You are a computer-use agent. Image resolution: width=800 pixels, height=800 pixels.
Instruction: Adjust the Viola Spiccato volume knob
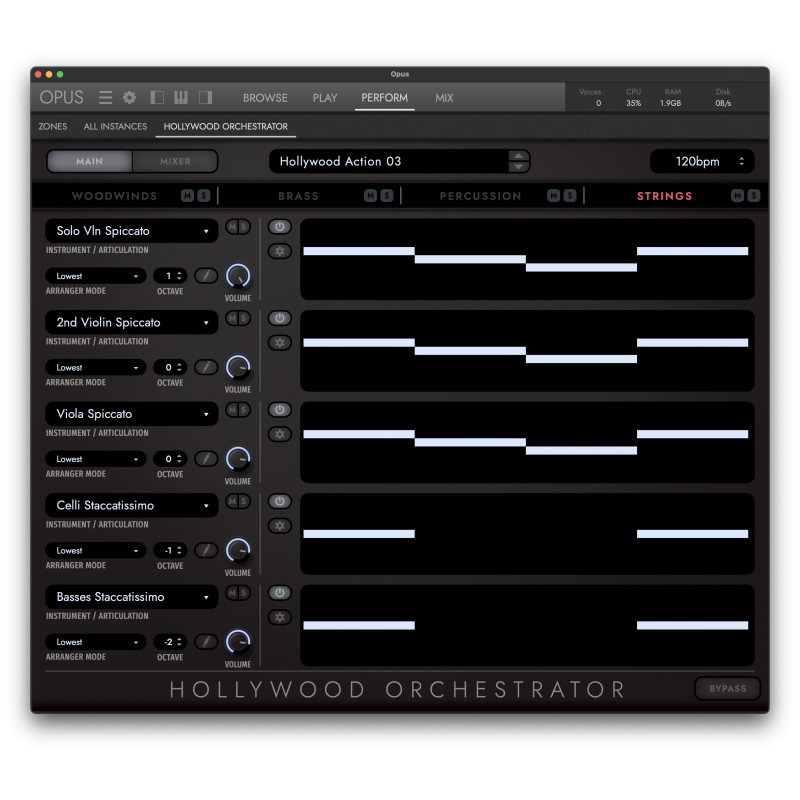pyautogui.click(x=238, y=459)
